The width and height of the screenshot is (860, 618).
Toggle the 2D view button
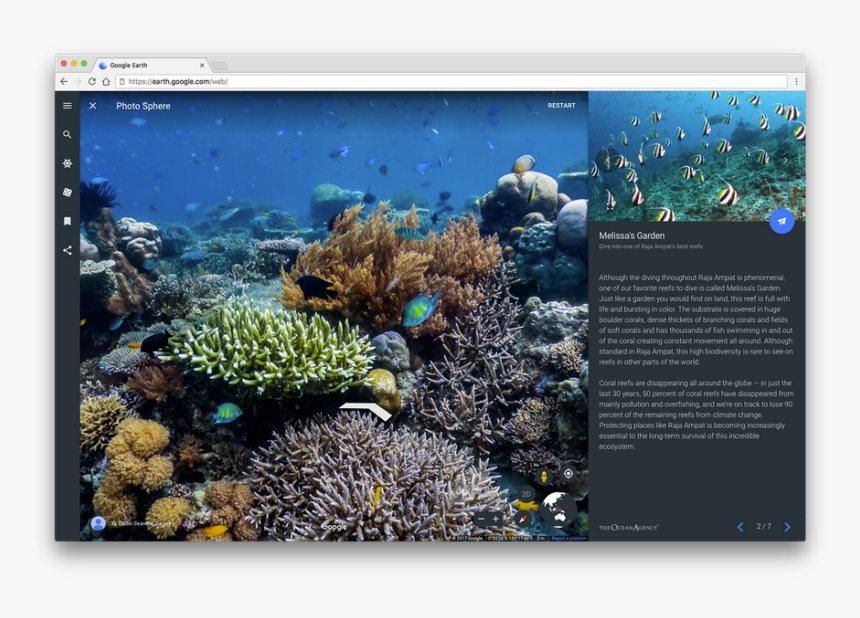[x=526, y=494]
